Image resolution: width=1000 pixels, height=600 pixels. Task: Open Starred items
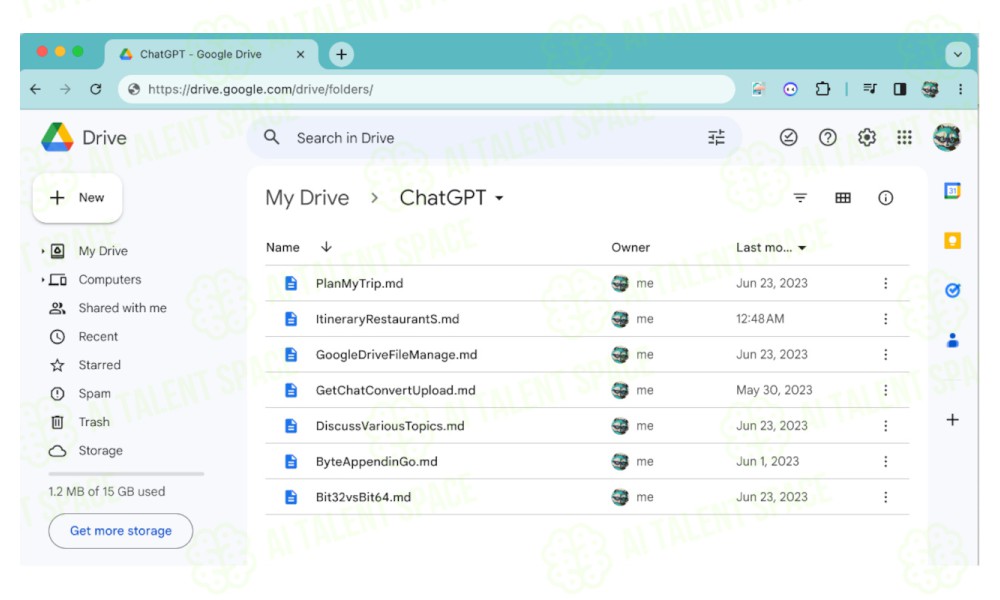tap(99, 365)
